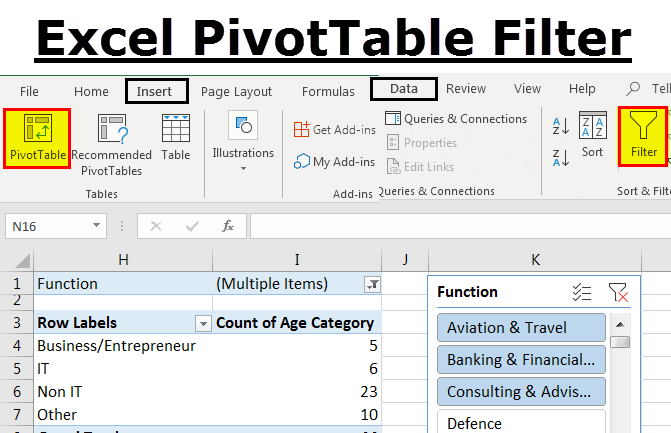Select Defence slicer item
Screen dimensions: 671x433
pos(521,422)
